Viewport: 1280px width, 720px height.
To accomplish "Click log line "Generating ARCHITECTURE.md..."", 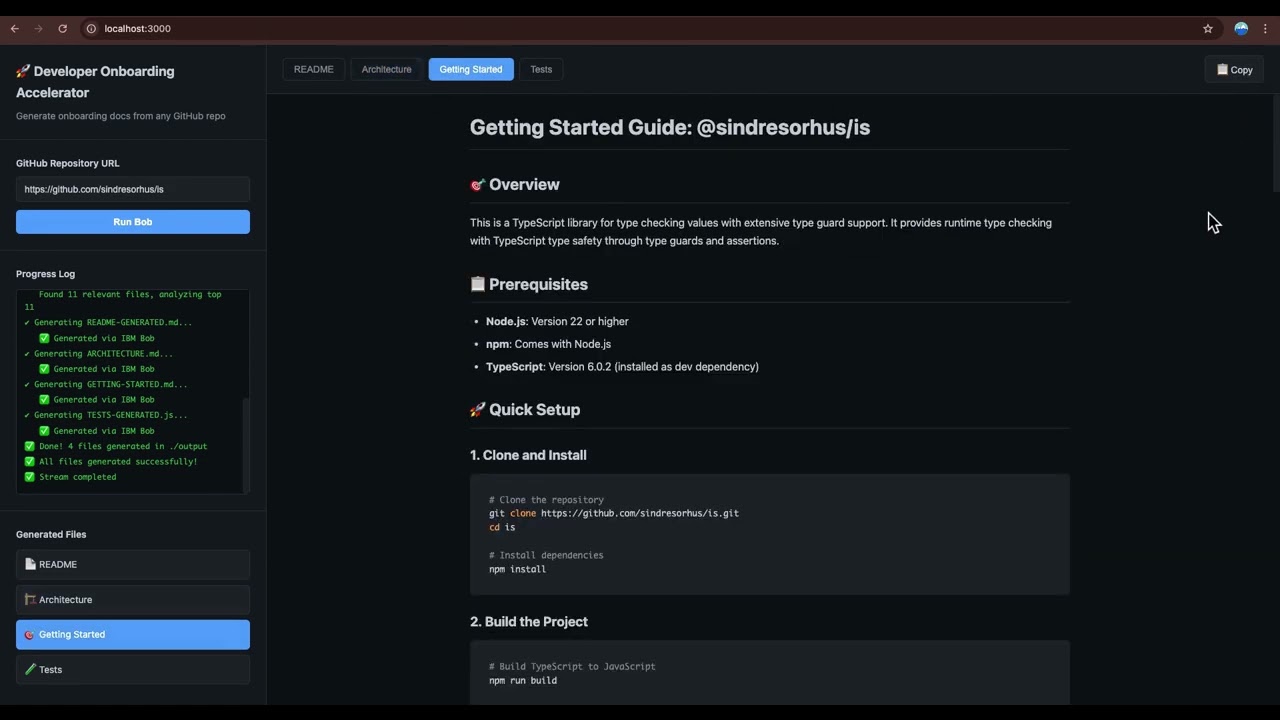I will click(99, 354).
